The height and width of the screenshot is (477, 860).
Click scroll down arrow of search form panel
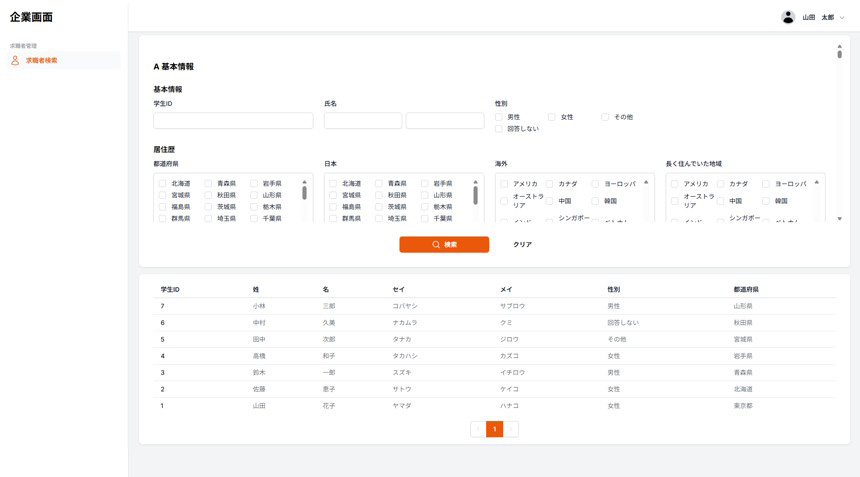click(839, 219)
